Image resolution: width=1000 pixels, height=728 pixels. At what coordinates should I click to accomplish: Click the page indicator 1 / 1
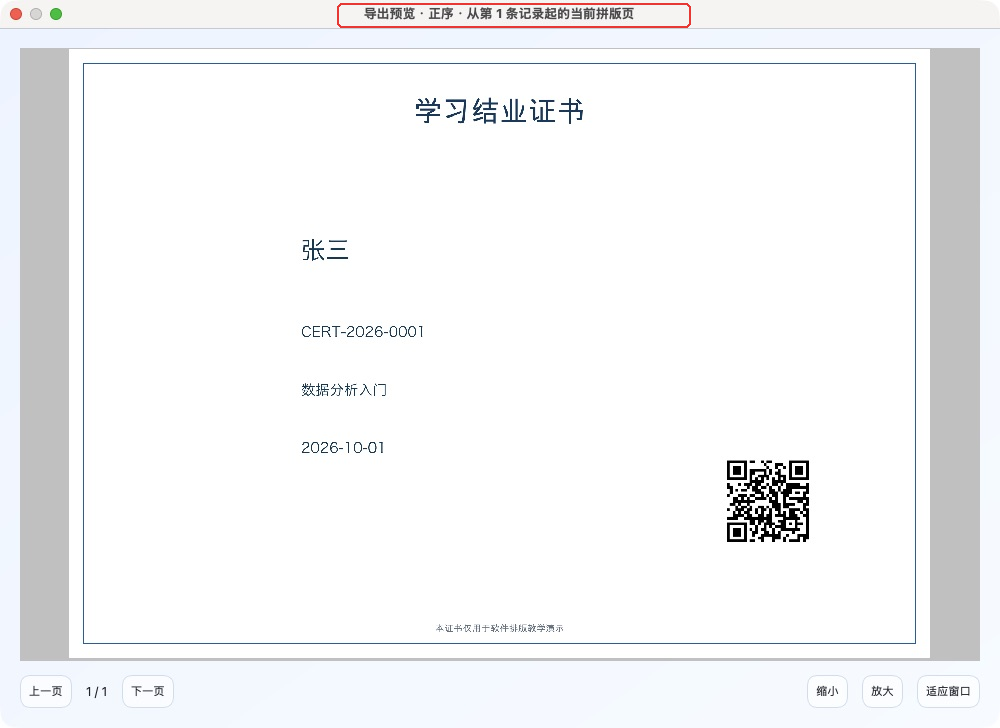click(x=96, y=692)
